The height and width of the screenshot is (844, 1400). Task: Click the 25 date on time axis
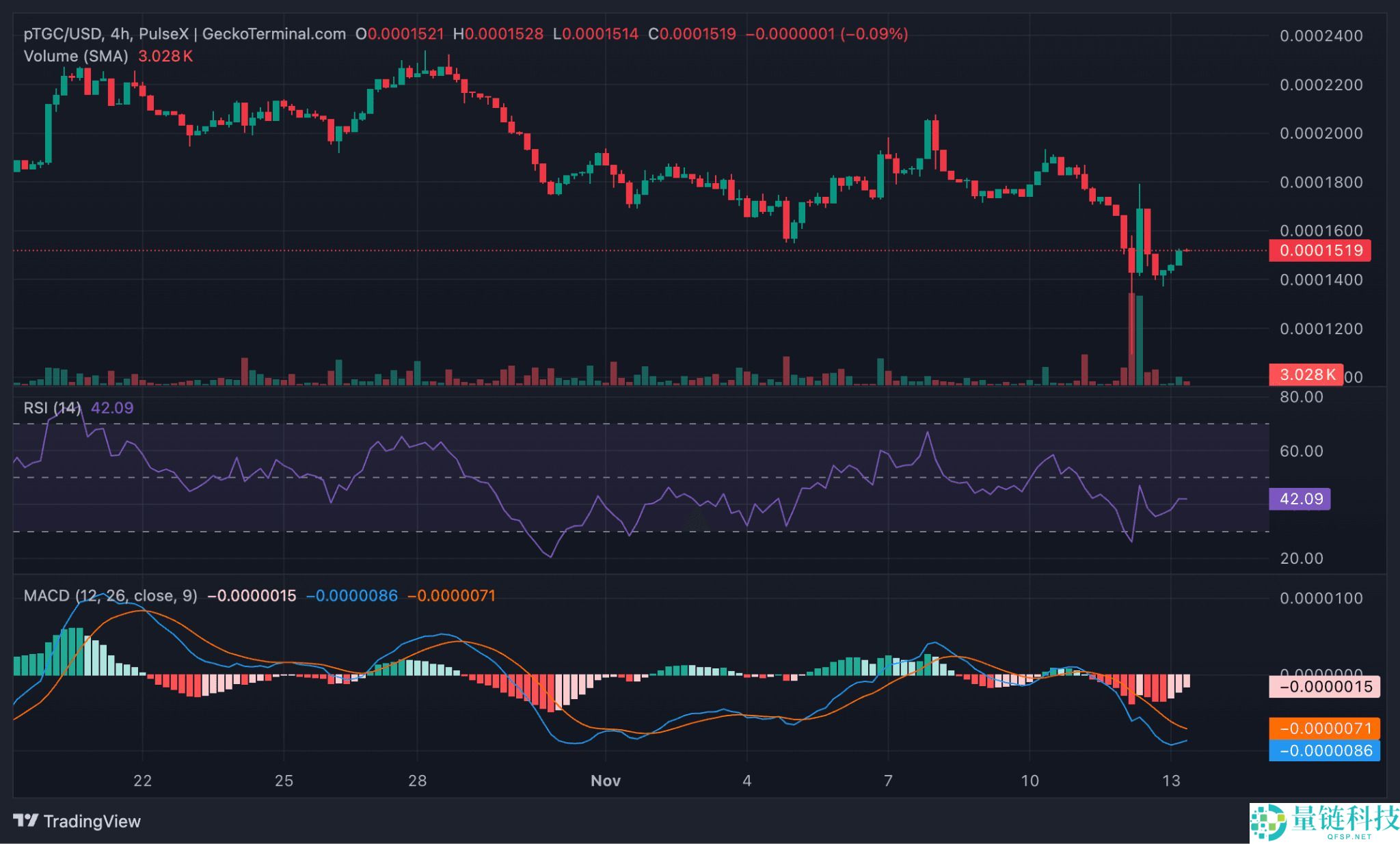pyautogui.click(x=284, y=780)
